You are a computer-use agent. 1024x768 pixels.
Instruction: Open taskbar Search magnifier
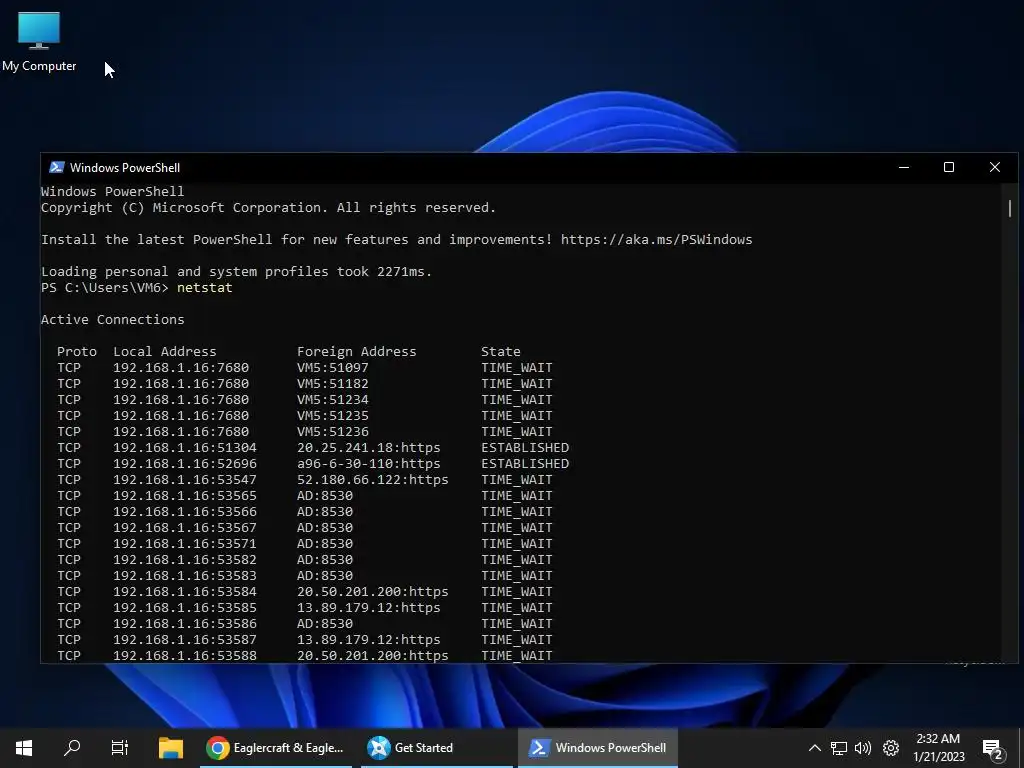(x=72, y=748)
